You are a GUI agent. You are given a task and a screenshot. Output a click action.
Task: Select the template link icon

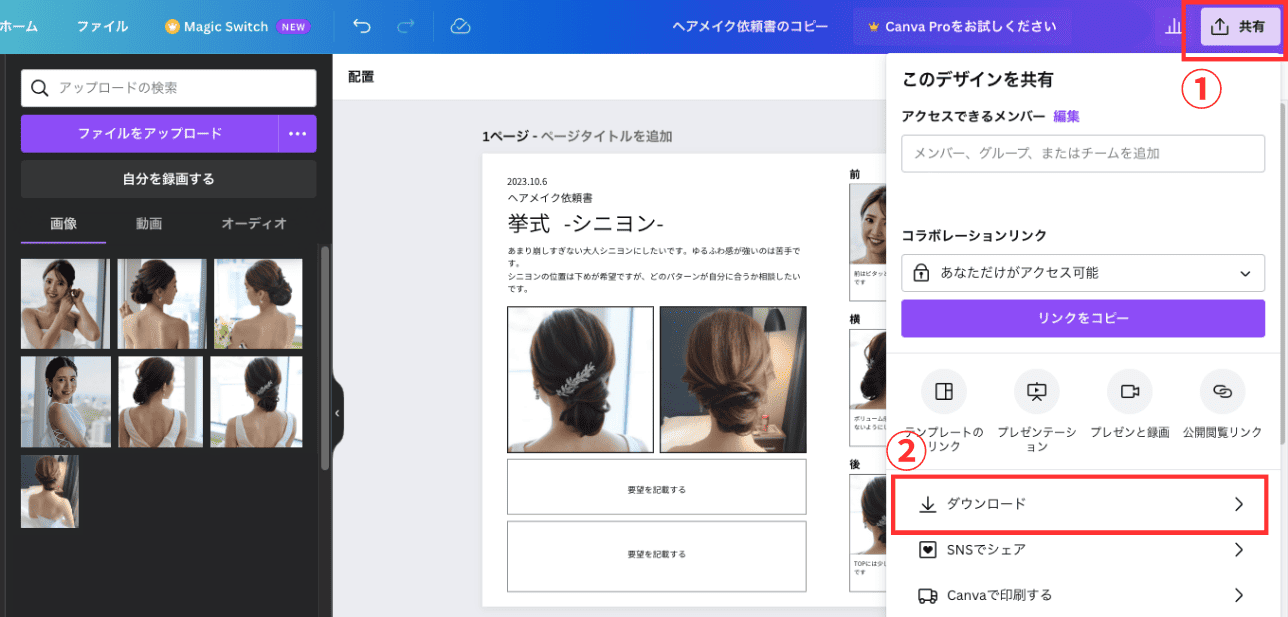(943, 392)
